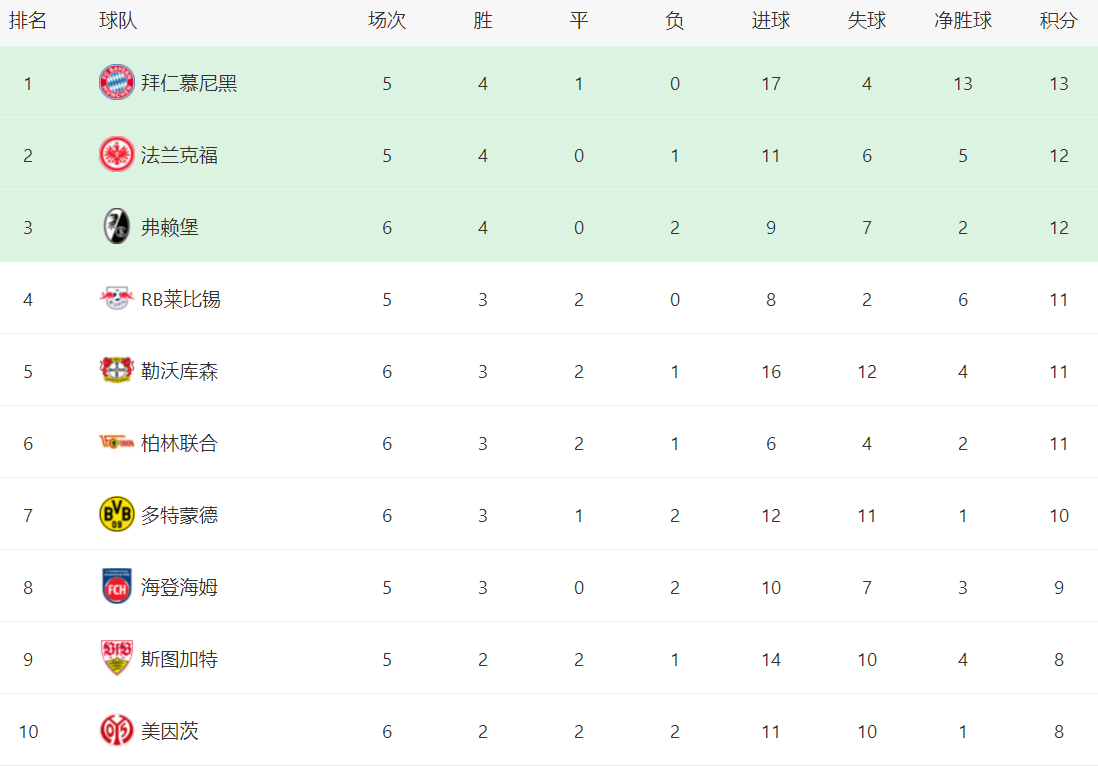The height and width of the screenshot is (766, 1098).
Task: Click the Union Berlin club logo
Action: click(x=117, y=443)
